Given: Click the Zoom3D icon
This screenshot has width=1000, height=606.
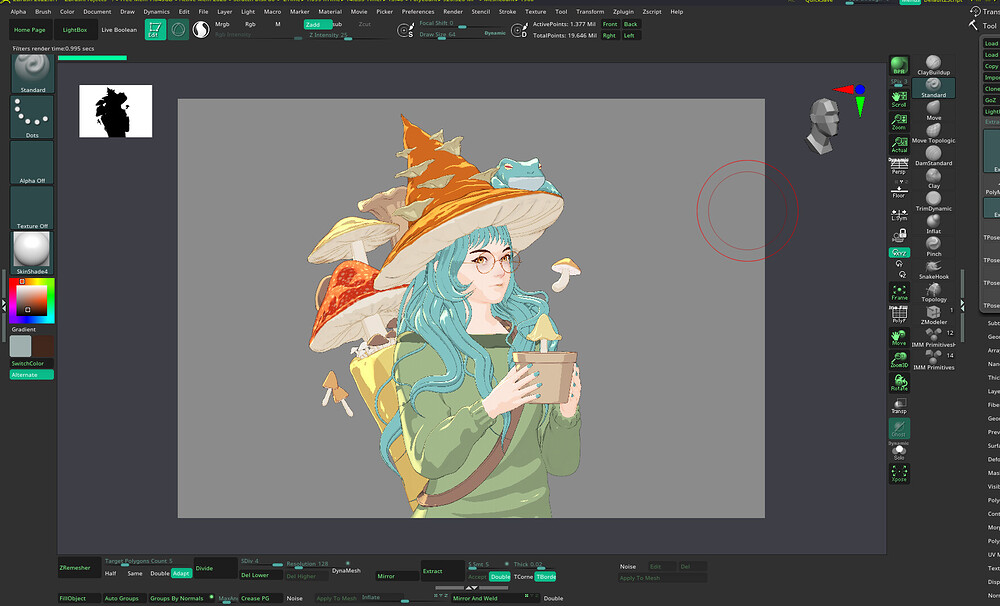Looking at the screenshot, I should coord(899,360).
